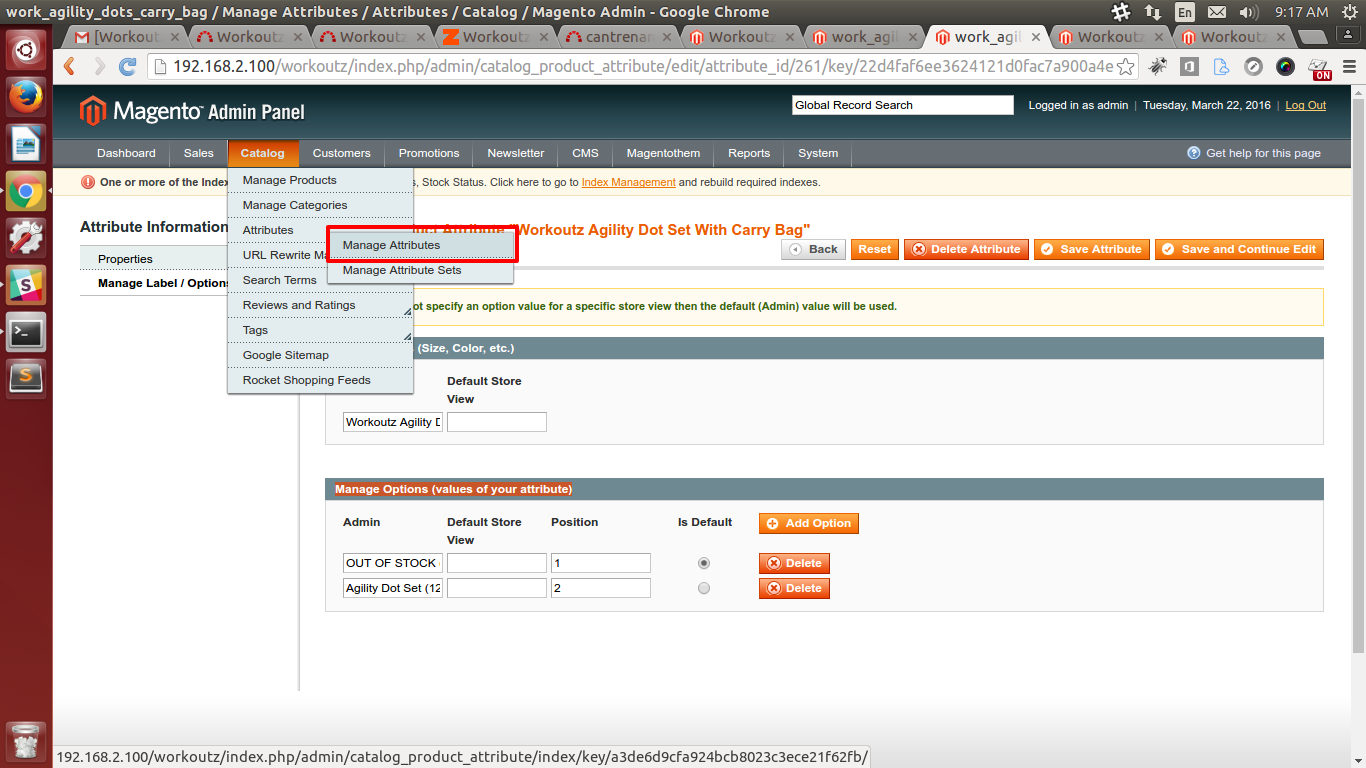Click the orange Save Attribute button
Image resolution: width=1366 pixels, height=768 pixels.
point(1092,249)
